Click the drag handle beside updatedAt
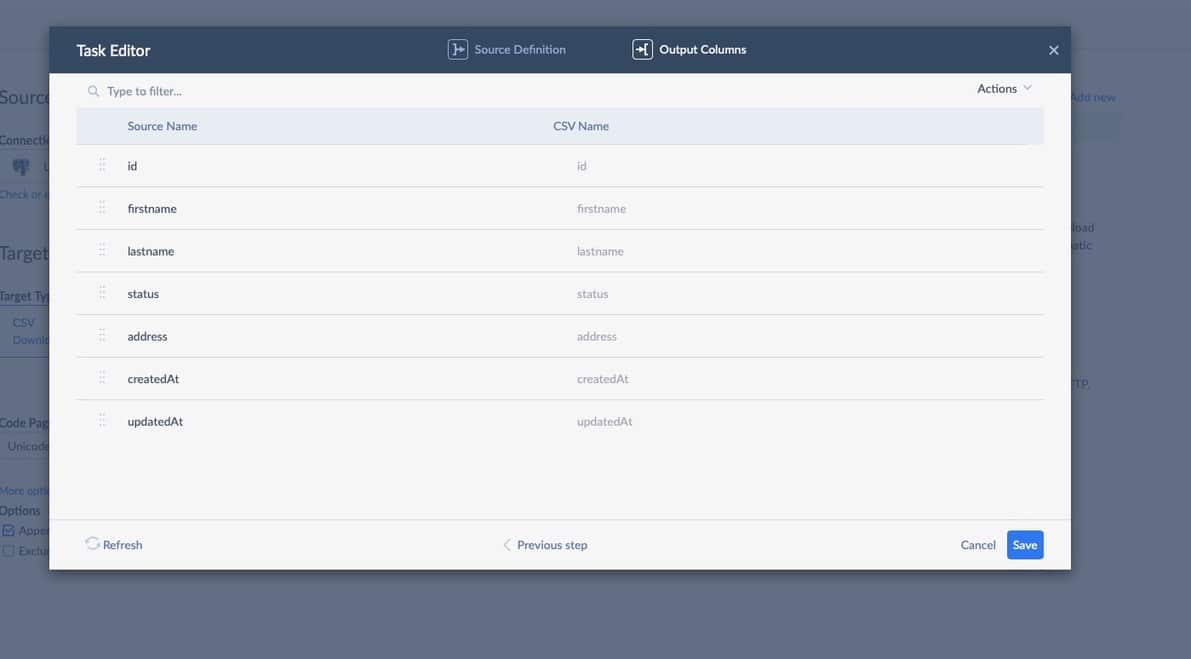Image resolution: width=1191 pixels, height=659 pixels. click(x=102, y=421)
